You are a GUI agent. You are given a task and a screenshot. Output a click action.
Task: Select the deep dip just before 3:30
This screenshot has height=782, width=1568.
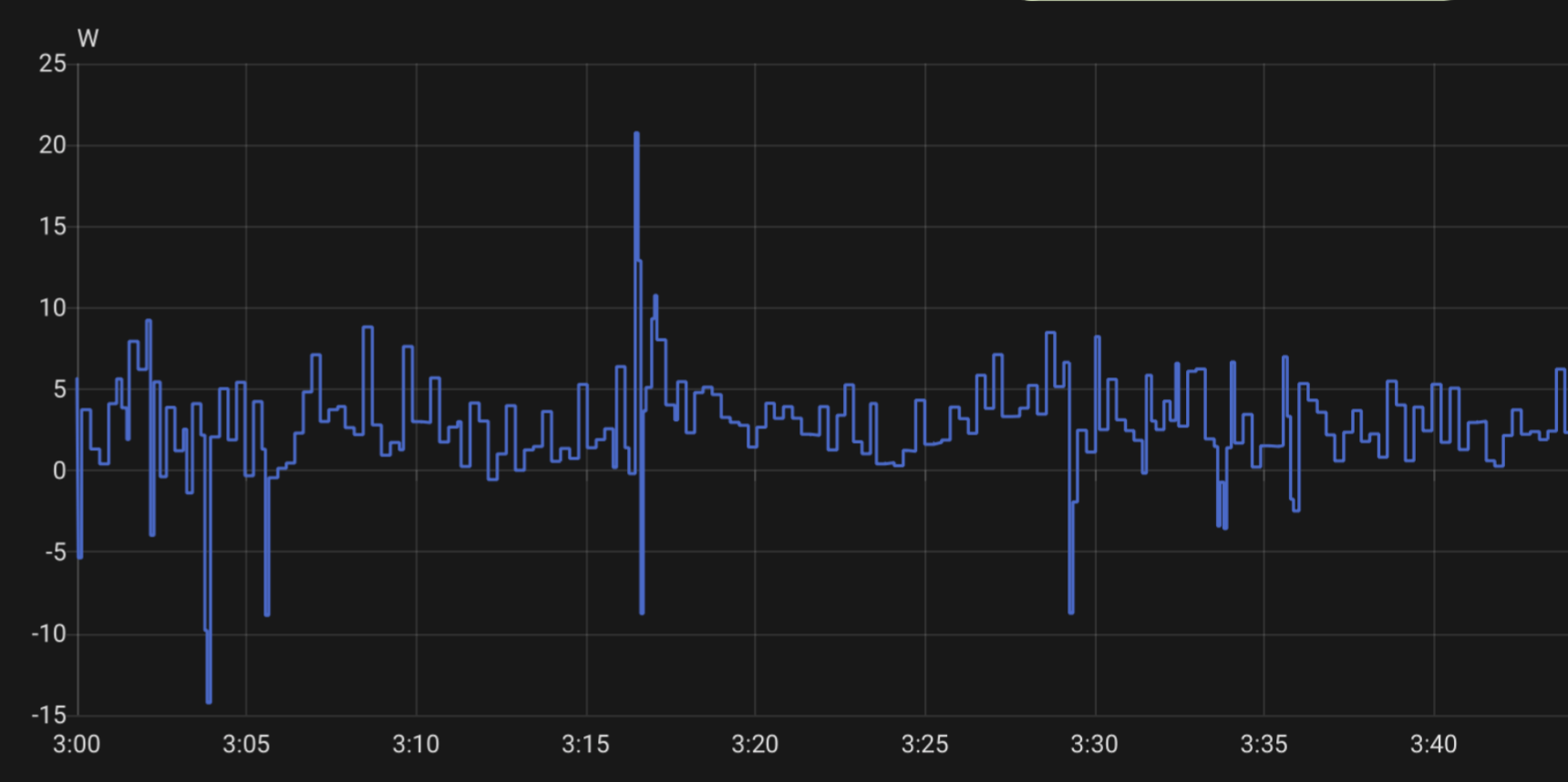(1071, 611)
